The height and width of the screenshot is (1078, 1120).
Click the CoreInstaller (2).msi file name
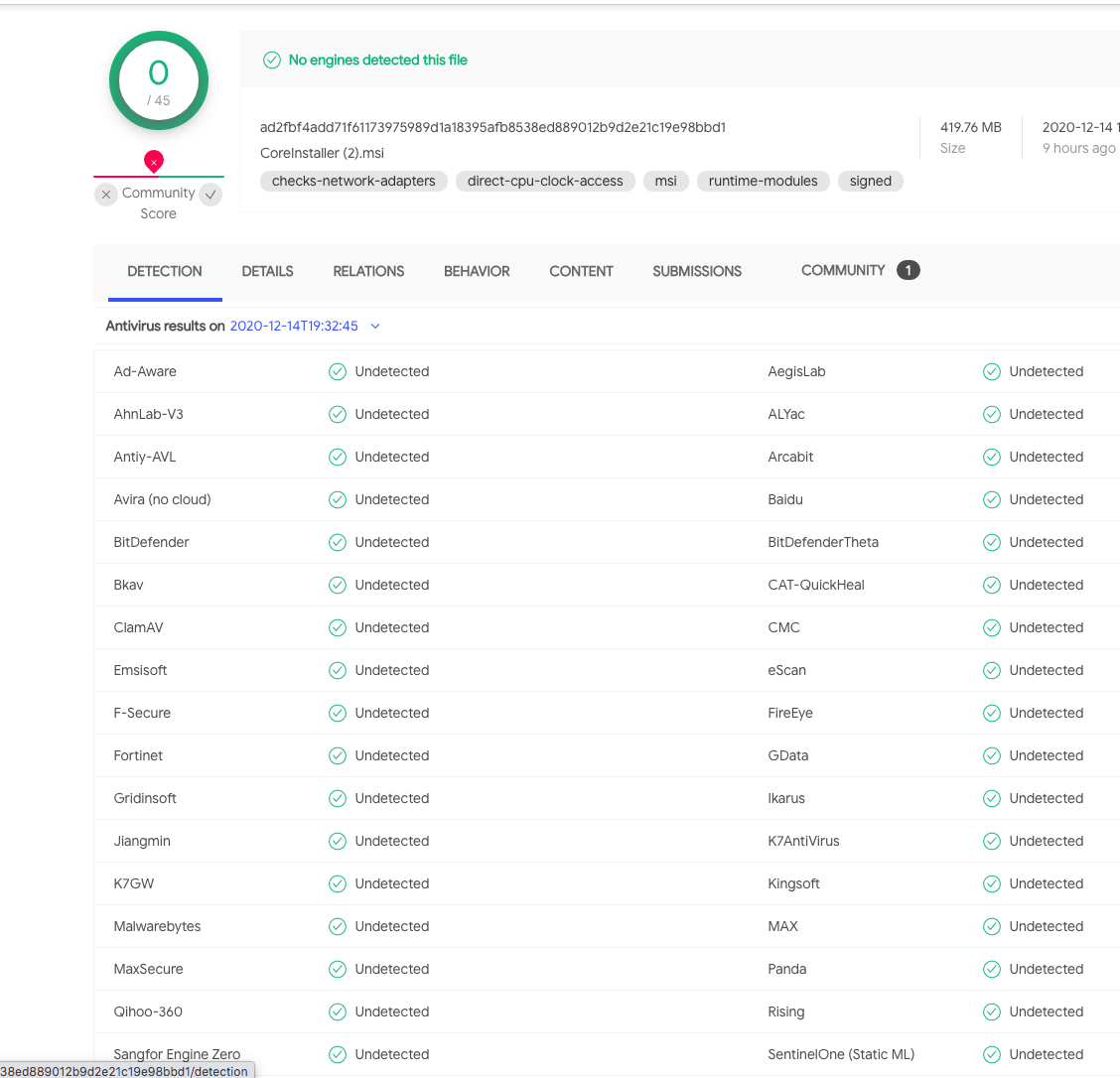pyautogui.click(x=322, y=154)
